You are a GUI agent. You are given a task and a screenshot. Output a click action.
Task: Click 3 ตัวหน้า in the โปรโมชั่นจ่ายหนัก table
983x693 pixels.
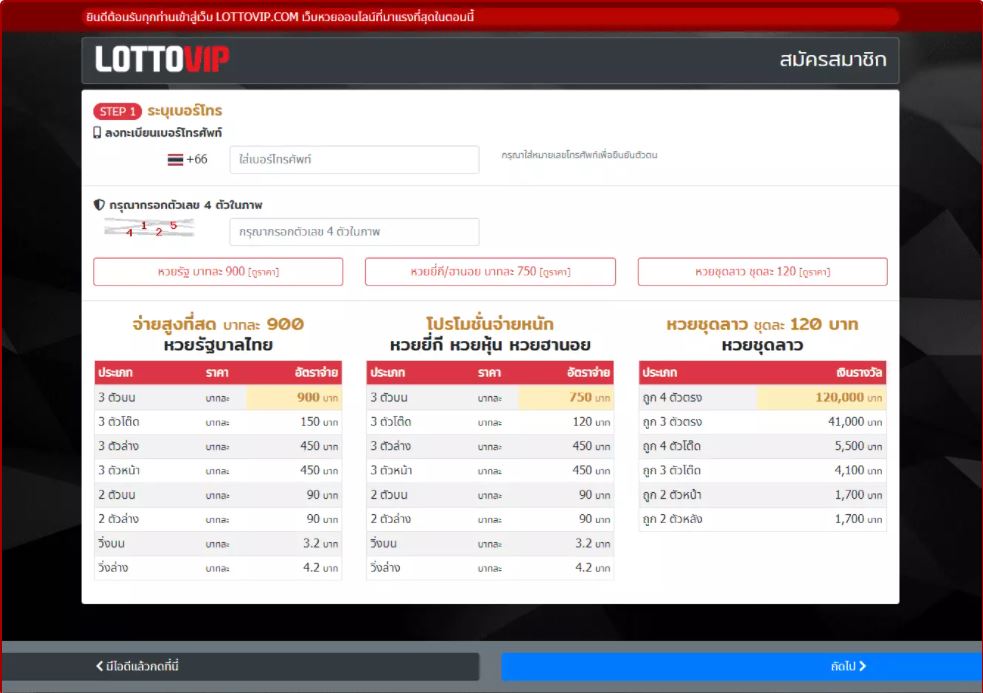click(x=391, y=470)
